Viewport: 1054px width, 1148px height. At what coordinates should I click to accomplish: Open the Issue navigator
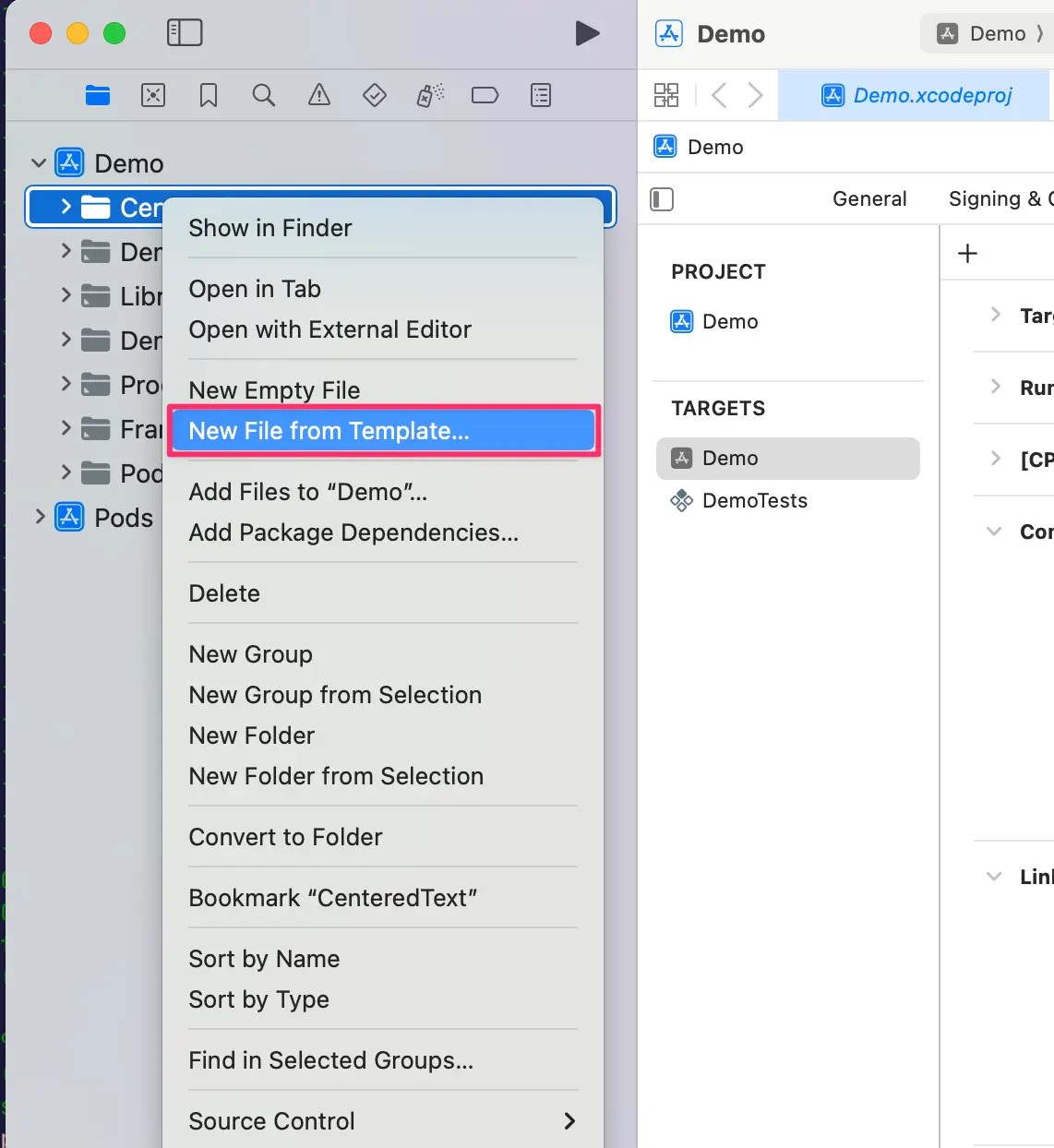[319, 95]
